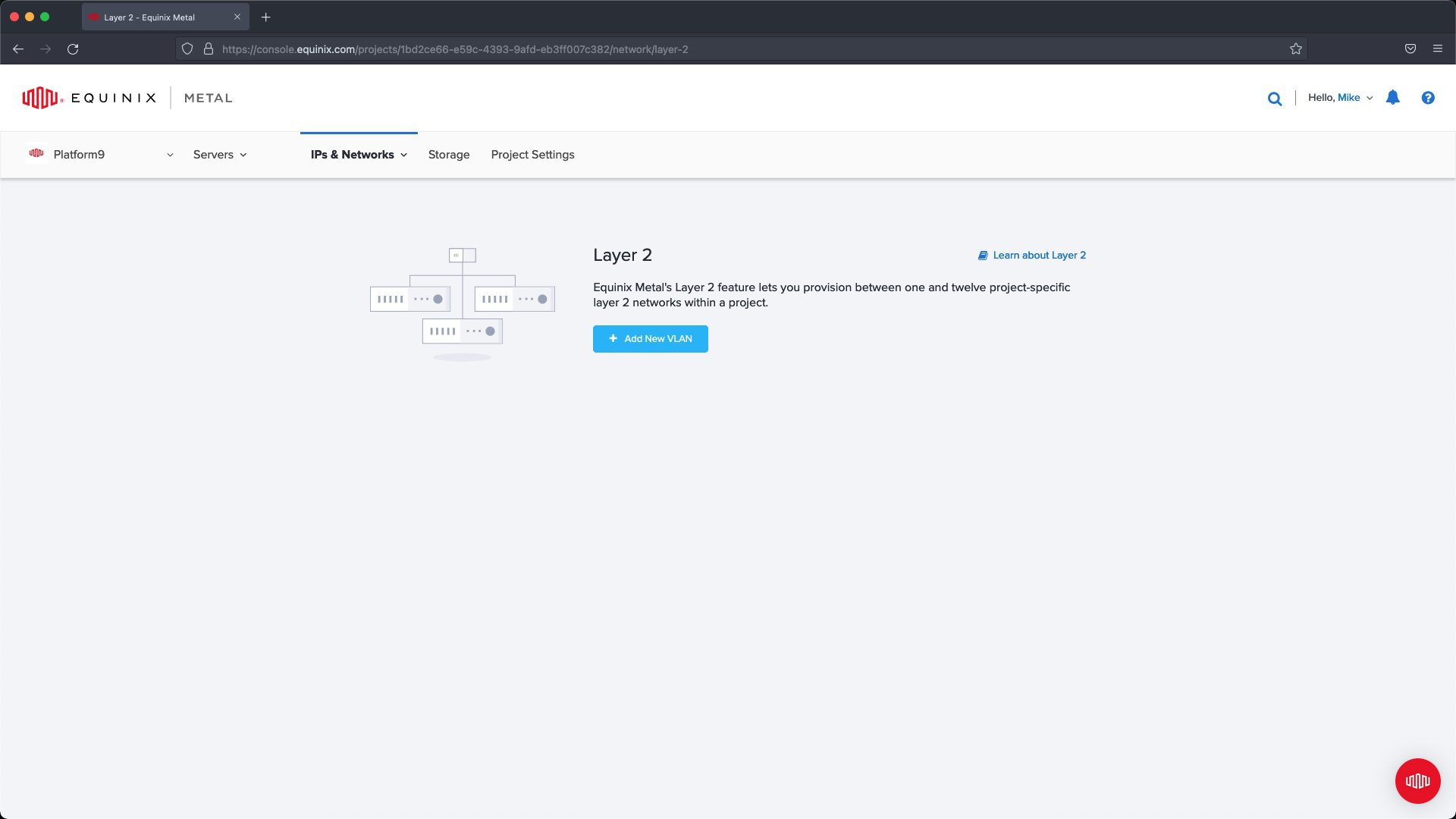
Task: Open the search magnifier icon
Action: pyautogui.click(x=1275, y=99)
